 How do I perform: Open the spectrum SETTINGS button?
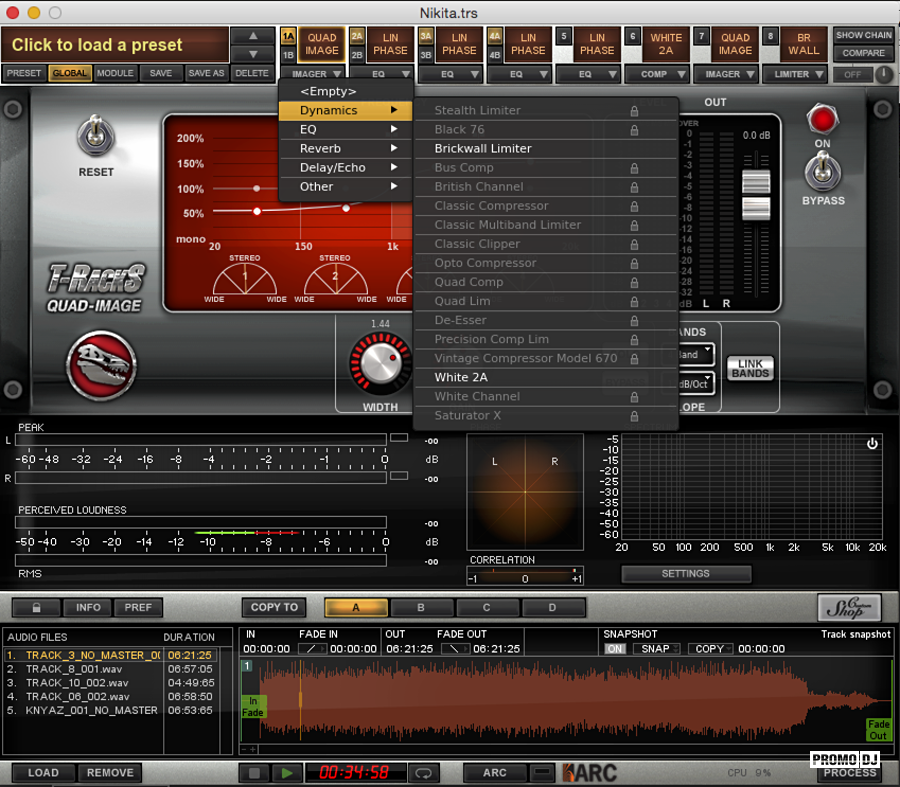pos(686,573)
